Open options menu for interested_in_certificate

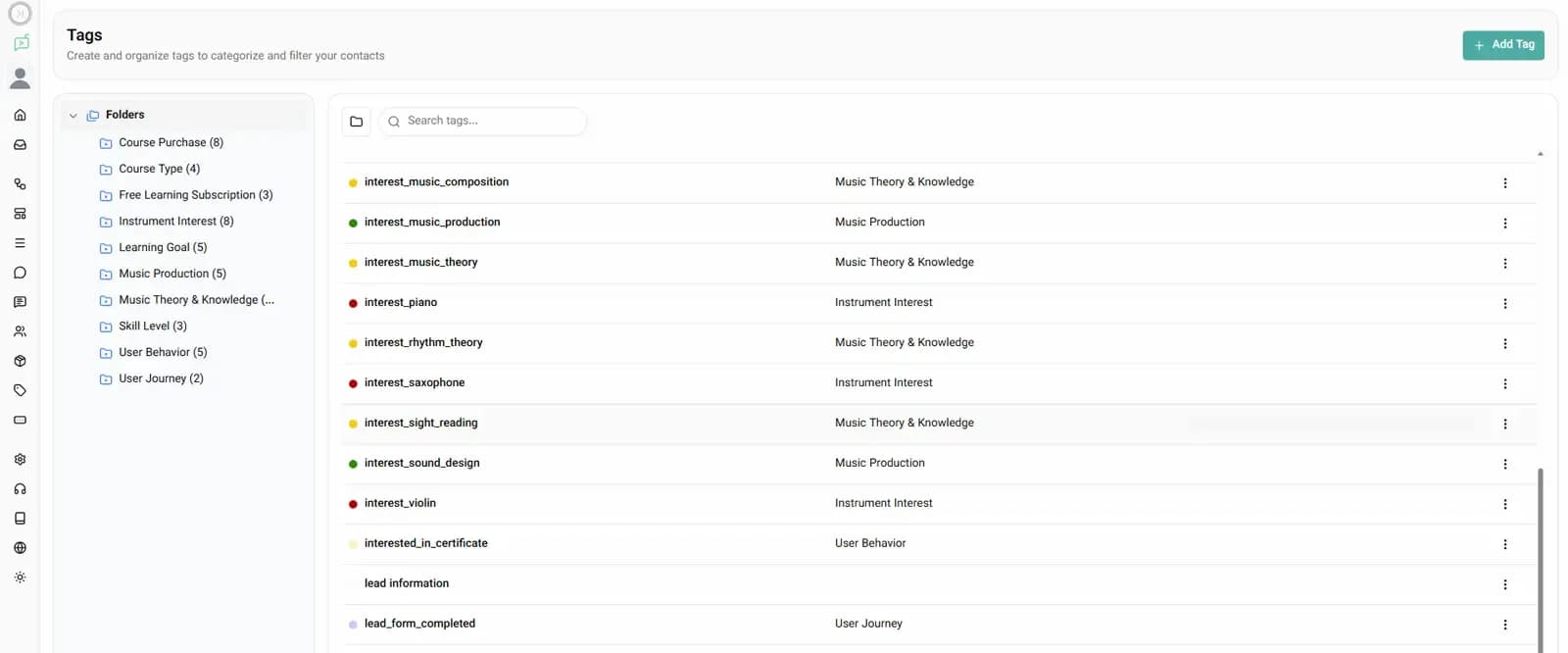[x=1505, y=545]
